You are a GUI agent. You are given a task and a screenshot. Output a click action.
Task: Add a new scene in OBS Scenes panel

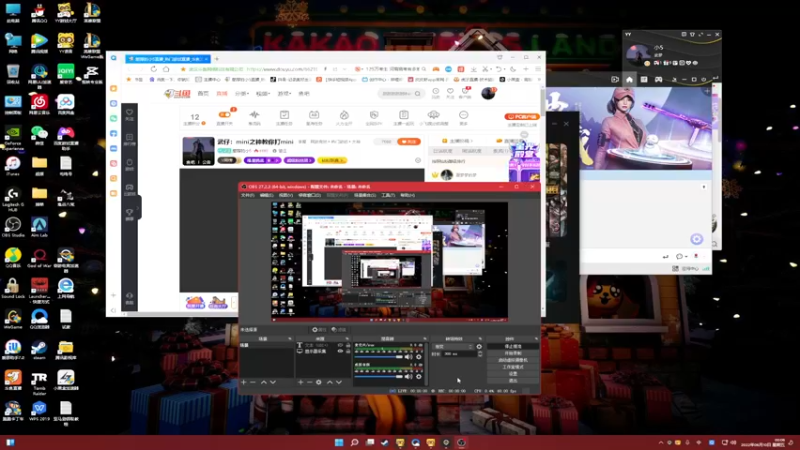coord(244,382)
